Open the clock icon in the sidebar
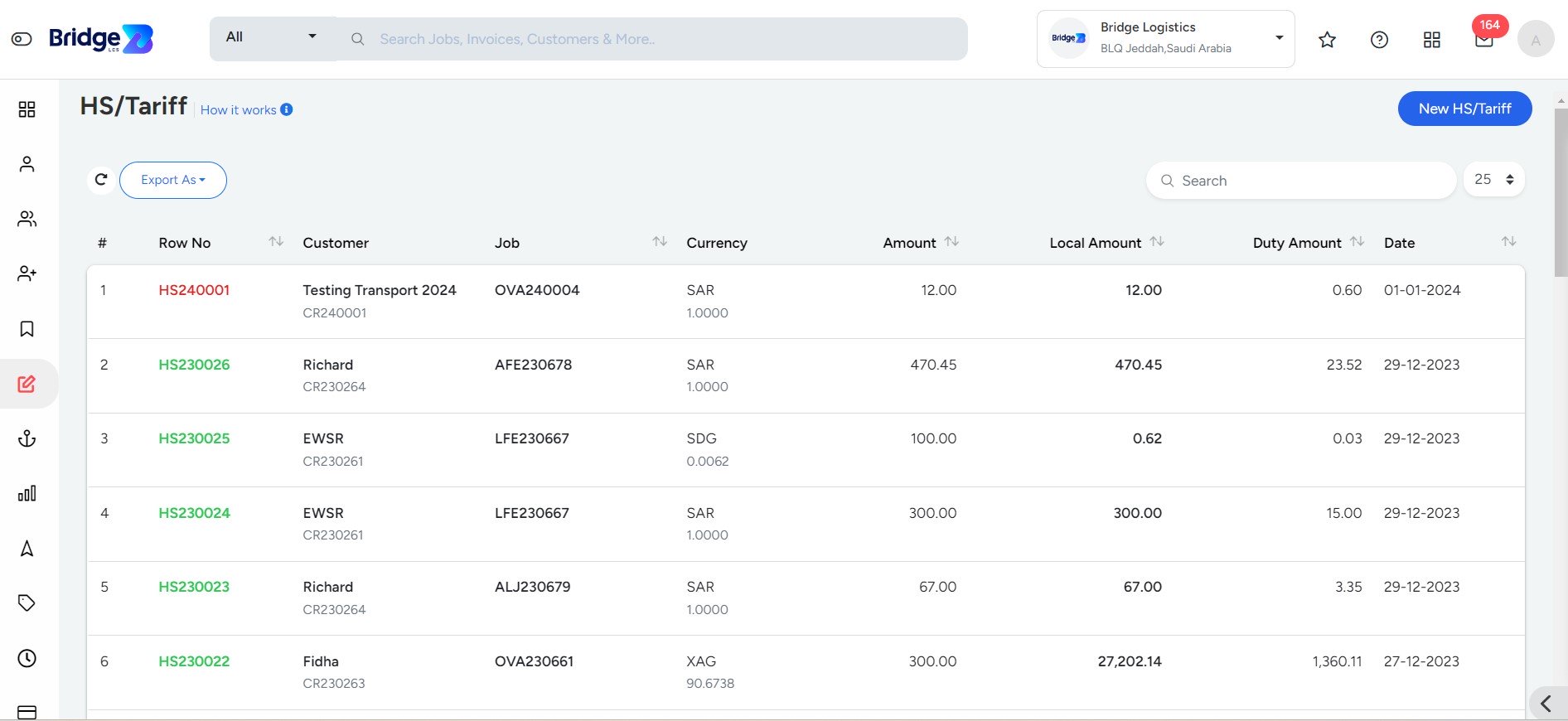1568x721 pixels. tap(27, 658)
